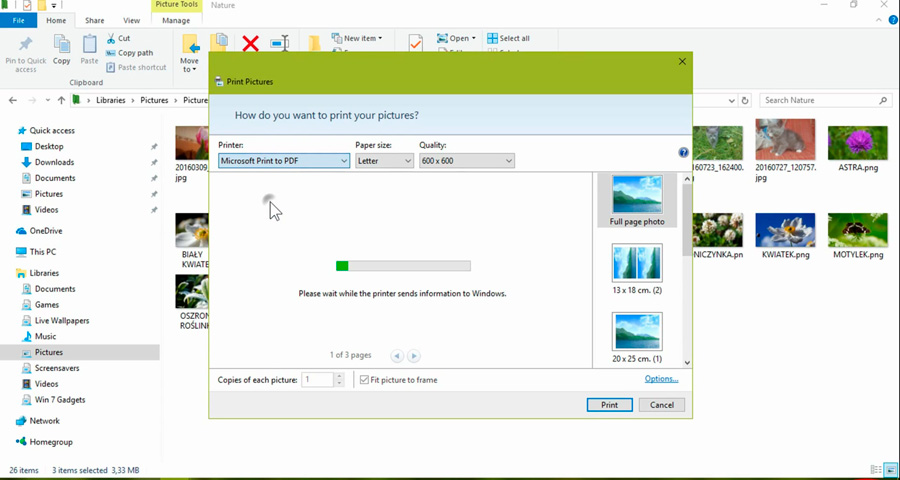Select Win 7 Gadgets in sidebar
The image size is (900, 480).
60,400
